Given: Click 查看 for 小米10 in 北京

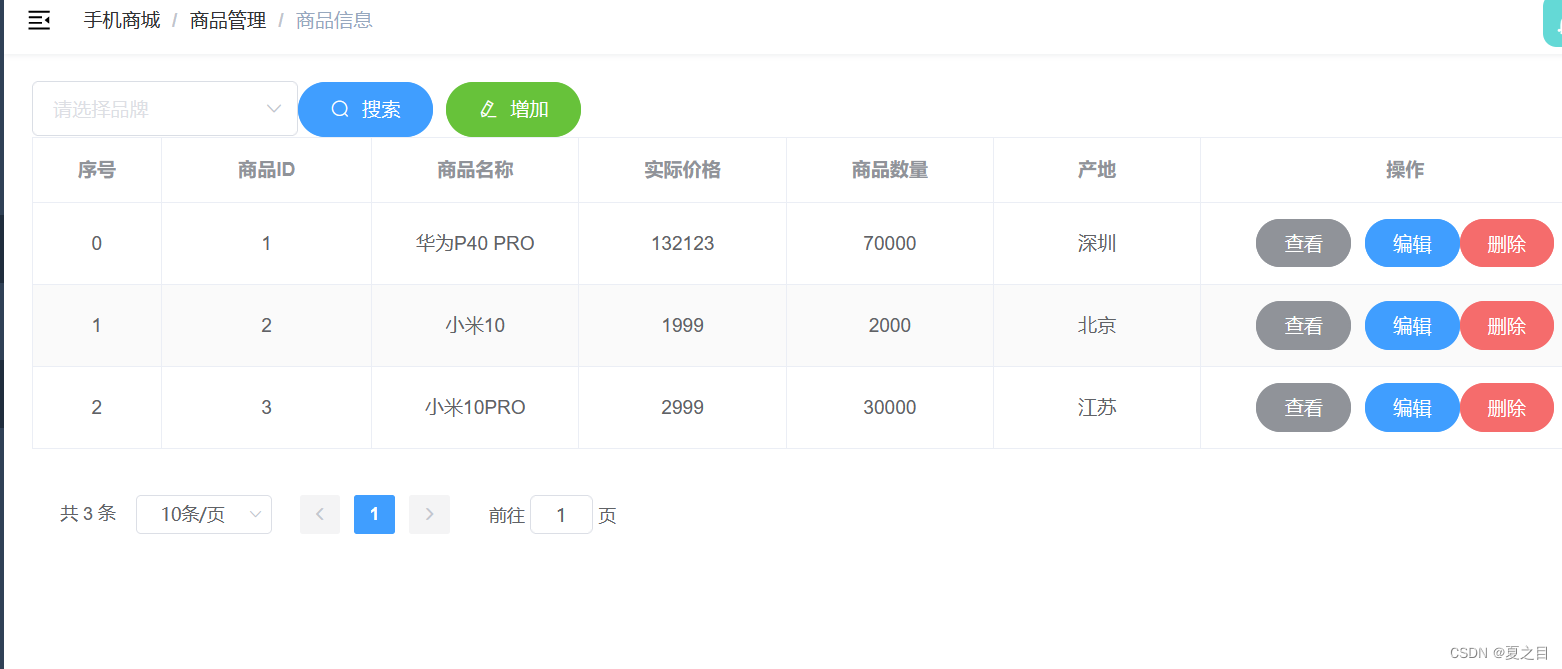Looking at the screenshot, I should click(1303, 325).
